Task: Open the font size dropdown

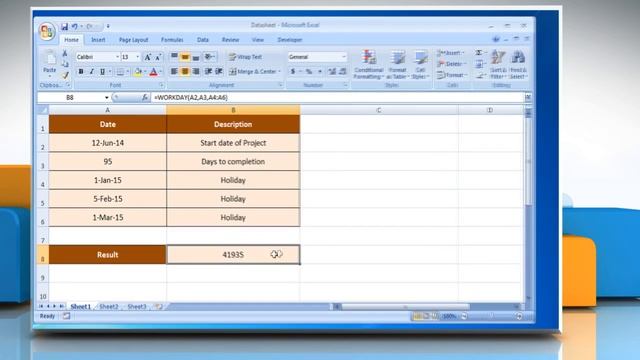Action: click(138, 57)
